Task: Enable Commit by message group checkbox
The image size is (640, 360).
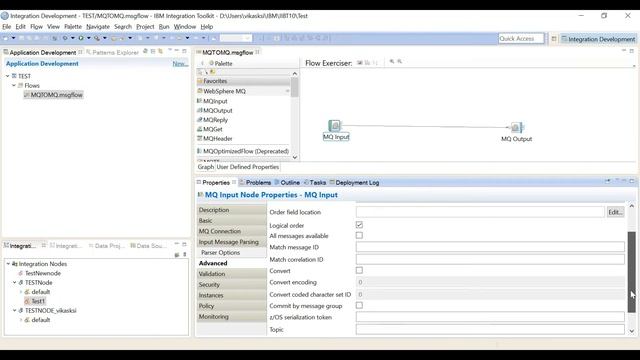Action: [x=359, y=305]
